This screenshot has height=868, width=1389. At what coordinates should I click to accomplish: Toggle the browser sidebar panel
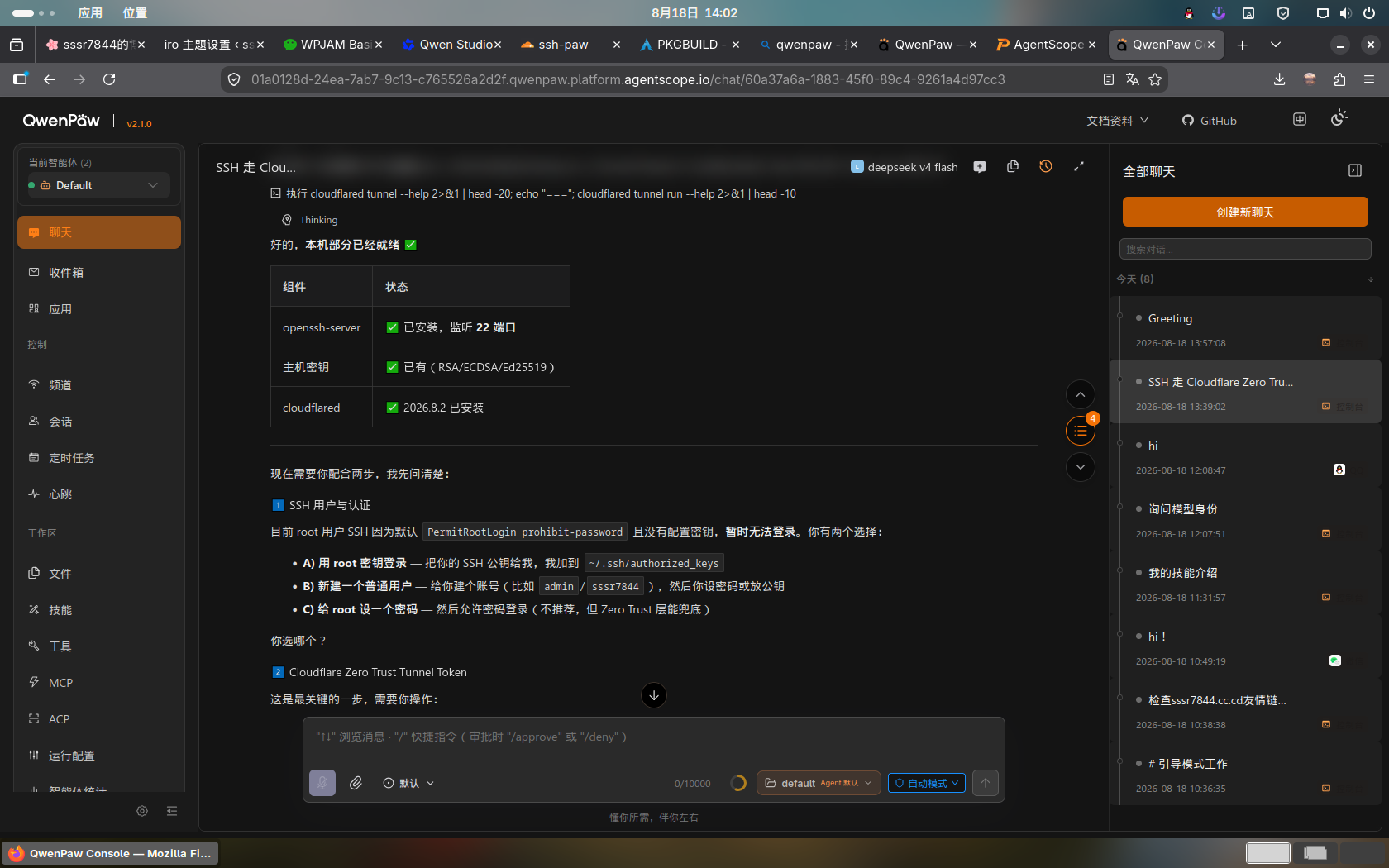coord(20,79)
